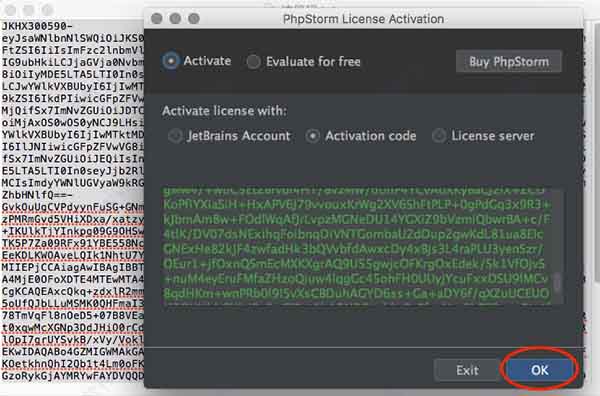Click the 'Activate license with:' label

[224, 111]
